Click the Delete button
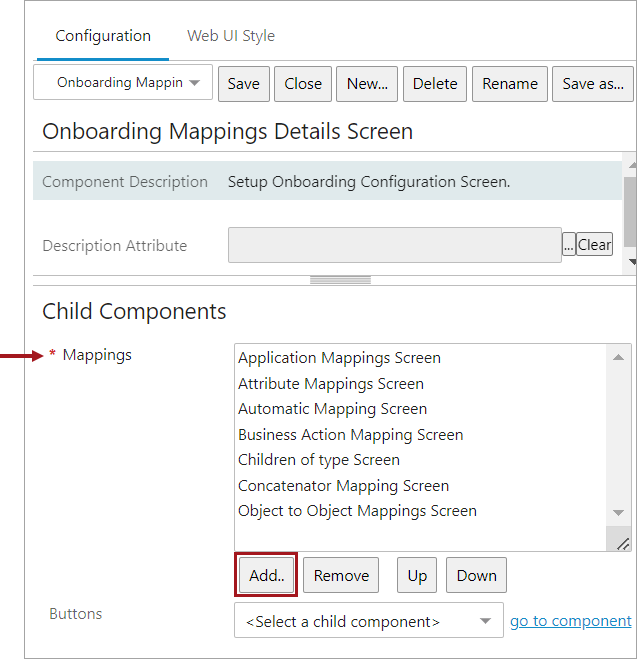The height and width of the screenshot is (659, 637). (435, 84)
